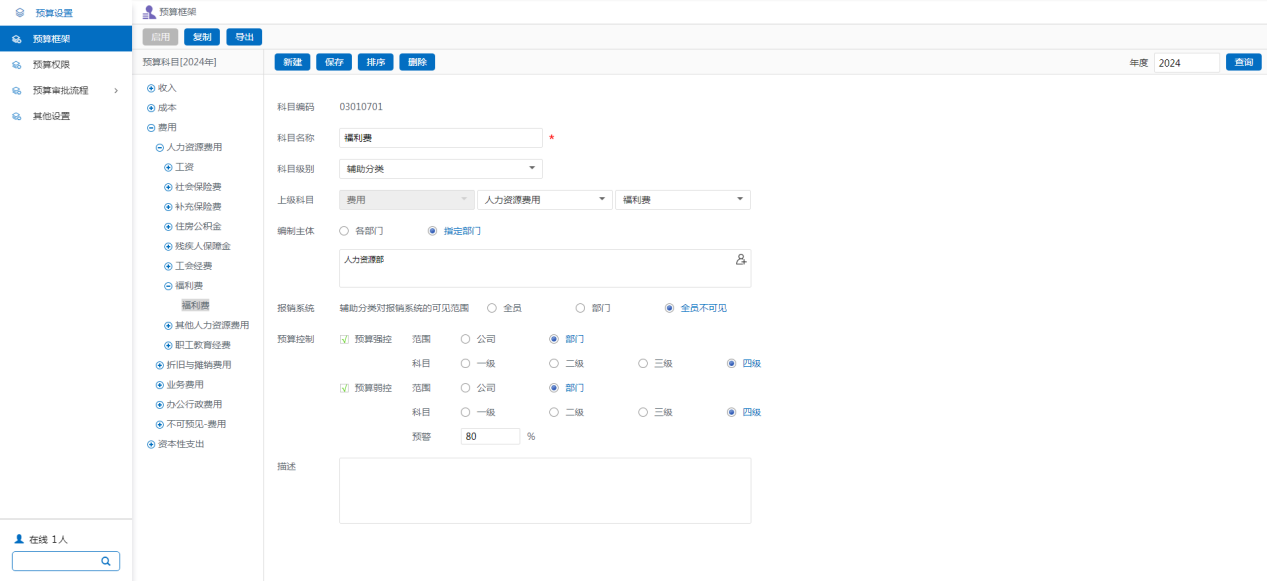
Task: Collapse the 人力资源费用 node minus icon
Action: coord(160,147)
